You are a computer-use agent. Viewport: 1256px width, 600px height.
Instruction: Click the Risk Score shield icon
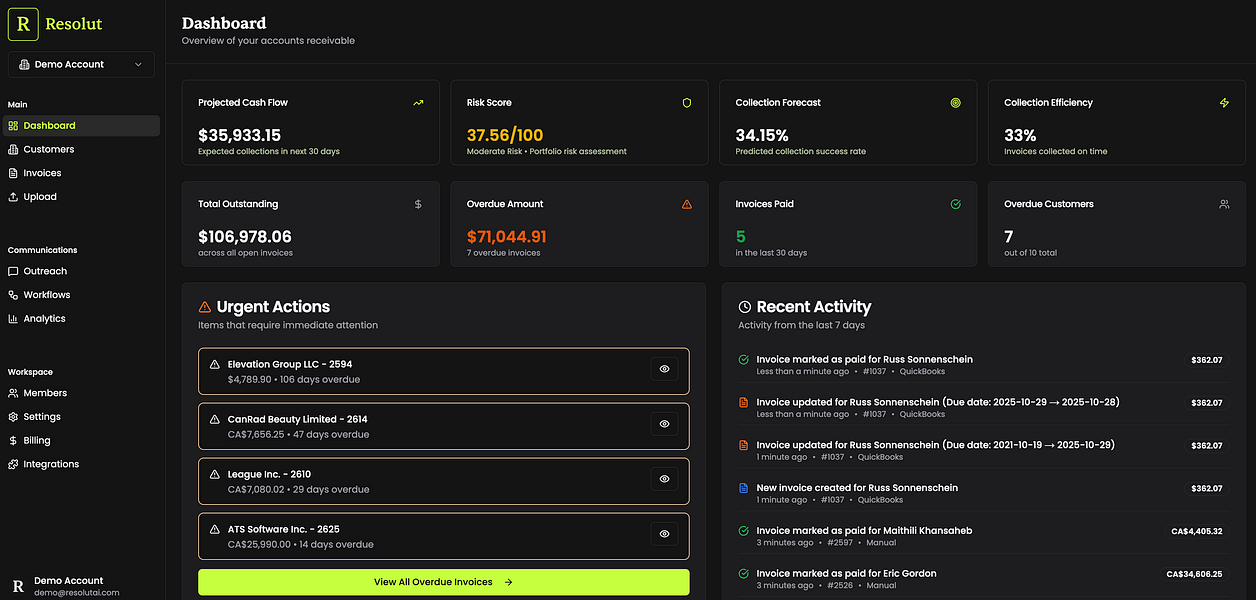687,103
